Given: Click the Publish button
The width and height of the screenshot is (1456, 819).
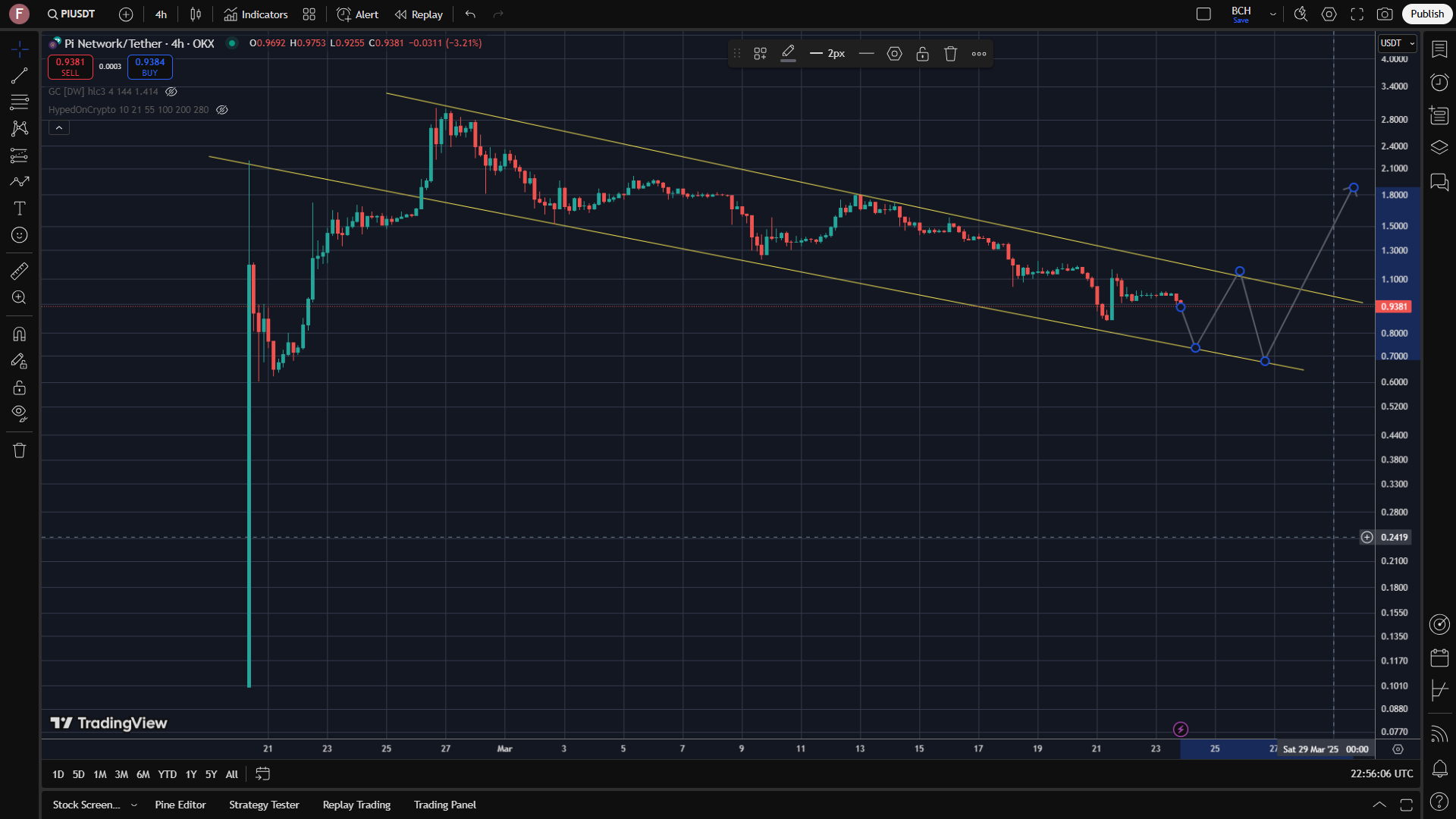Looking at the screenshot, I should tap(1427, 14).
